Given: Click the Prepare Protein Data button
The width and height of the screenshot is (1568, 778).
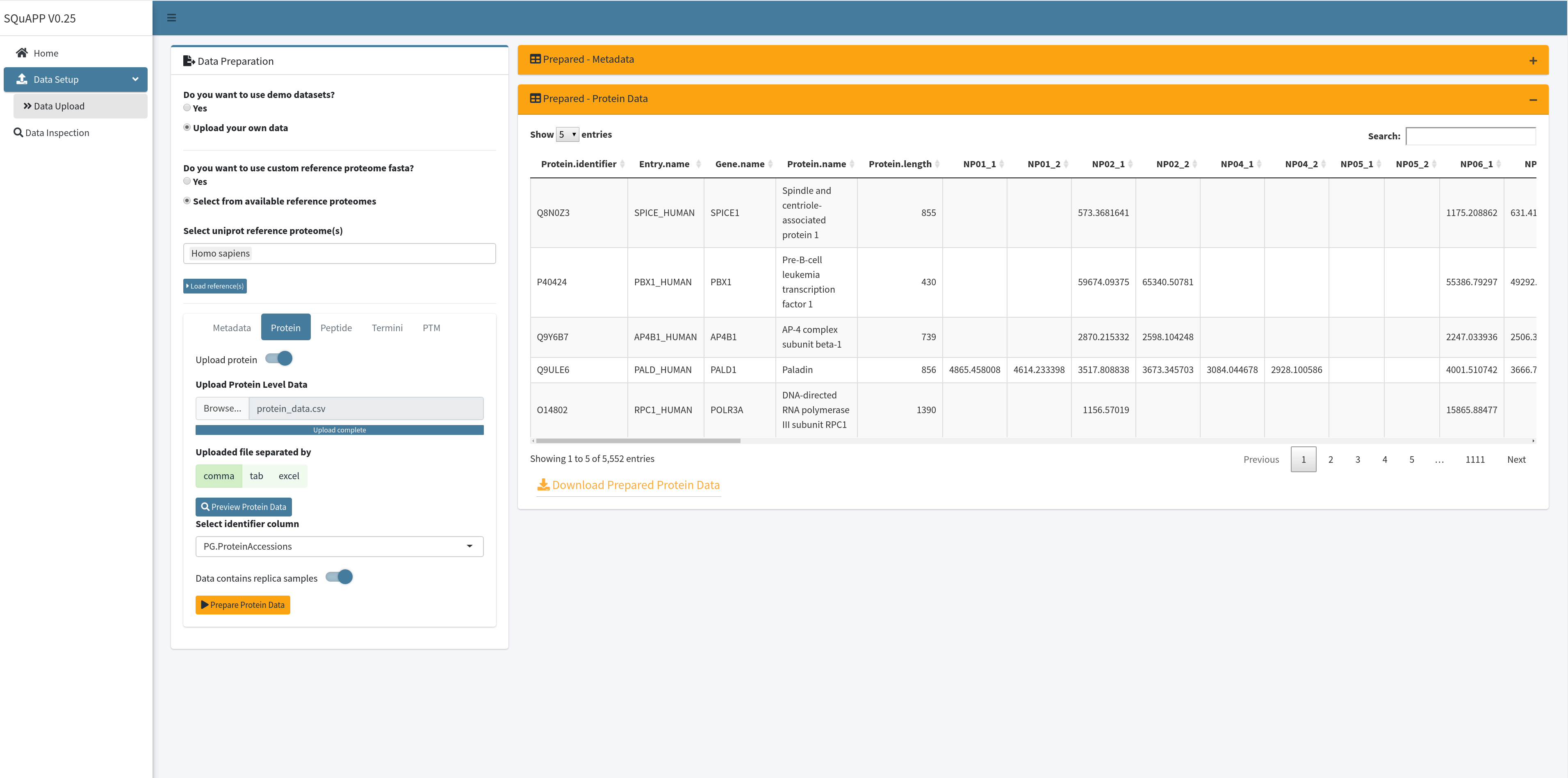Looking at the screenshot, I should pos(243,605).
